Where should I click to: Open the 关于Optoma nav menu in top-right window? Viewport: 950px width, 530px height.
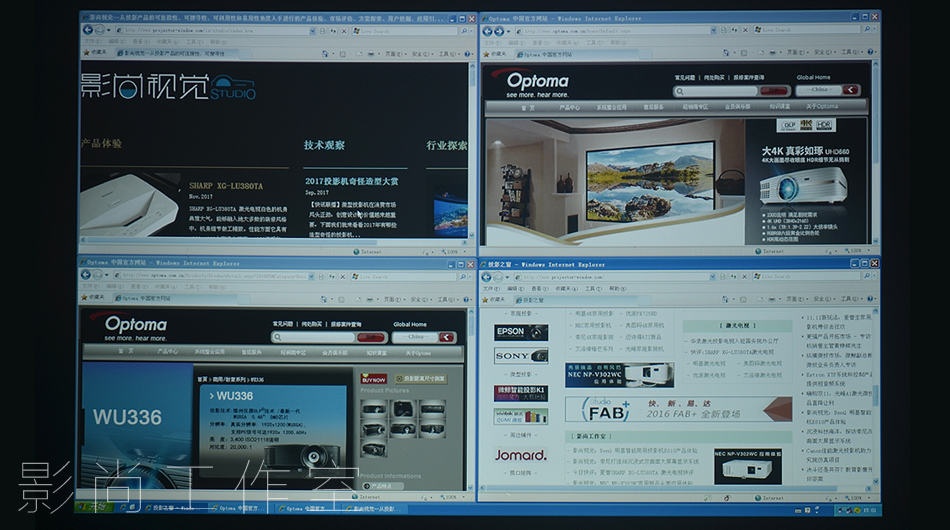coord(822,106)
